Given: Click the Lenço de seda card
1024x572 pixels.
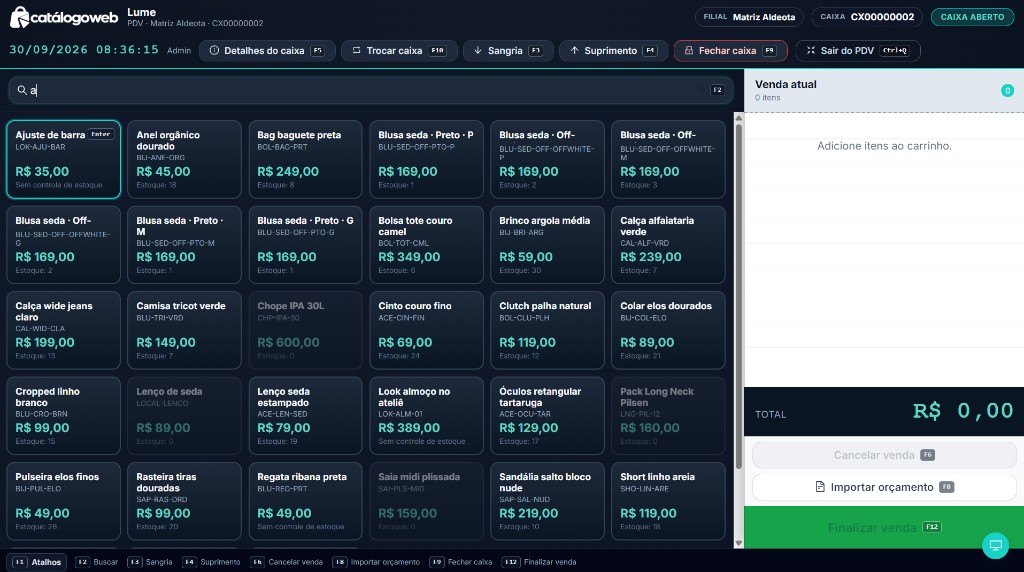Looking at the screenshot, I should click(x=184, y=416).
